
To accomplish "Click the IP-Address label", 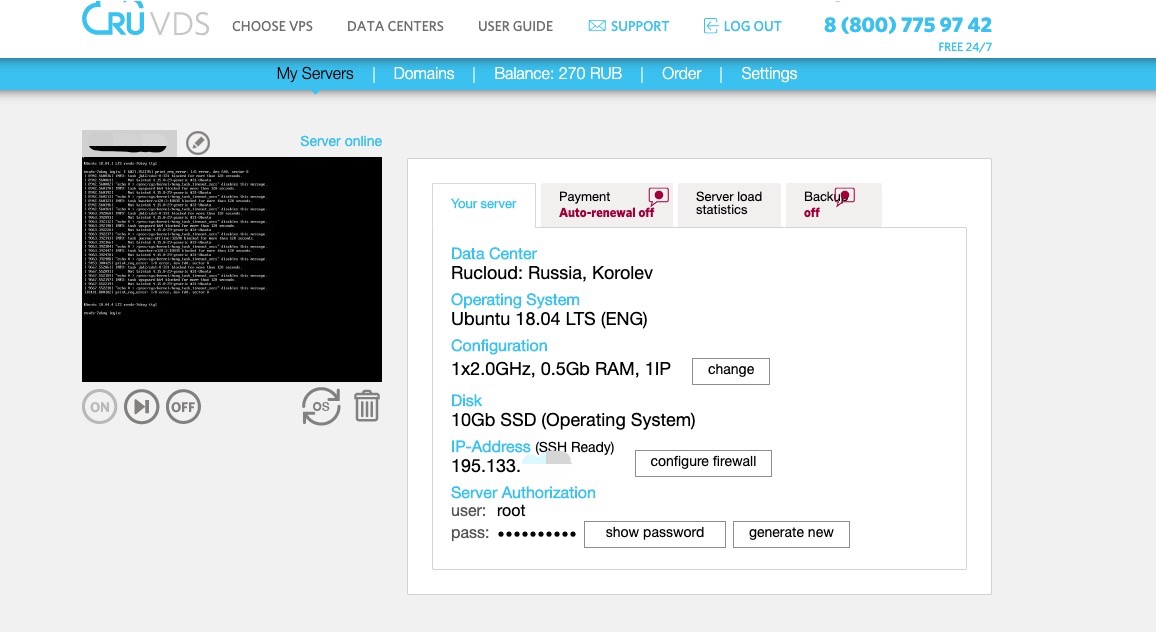I will (490, 447).
